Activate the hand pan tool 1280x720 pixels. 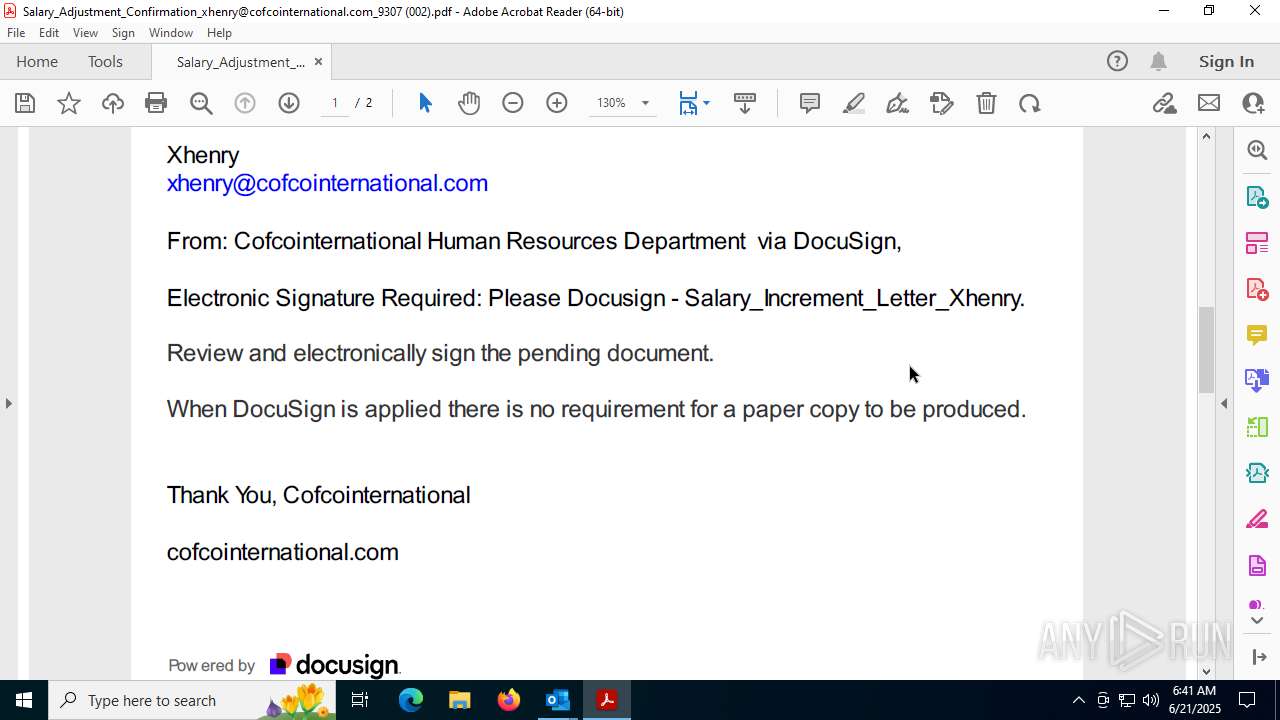[469, 103]
